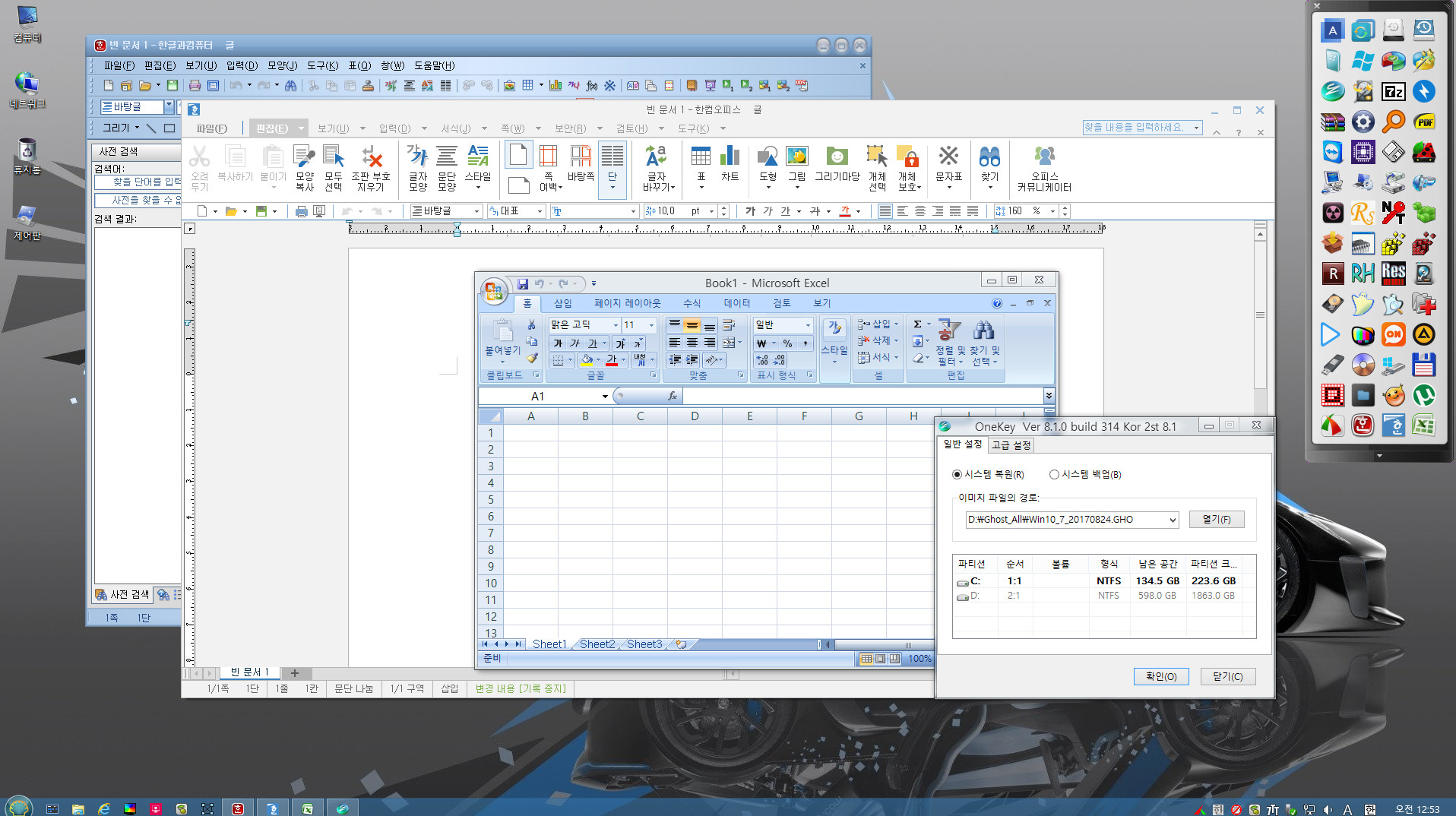
Task: Open 문단 모양 (paragraph shape) in Hancom ribbon
Action: (x=447, y=166)
